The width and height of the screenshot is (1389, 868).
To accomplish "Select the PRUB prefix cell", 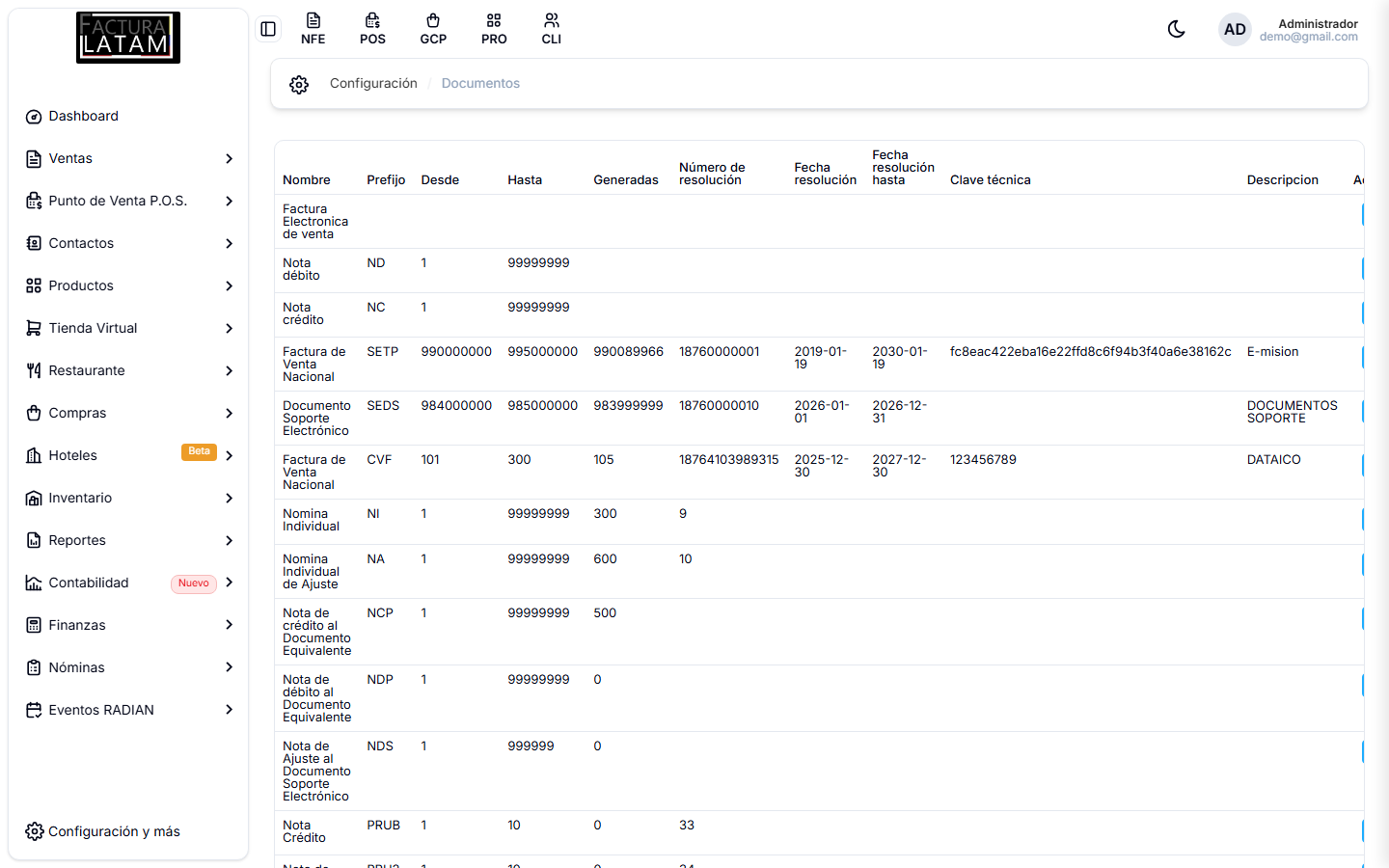I will 384,826.
